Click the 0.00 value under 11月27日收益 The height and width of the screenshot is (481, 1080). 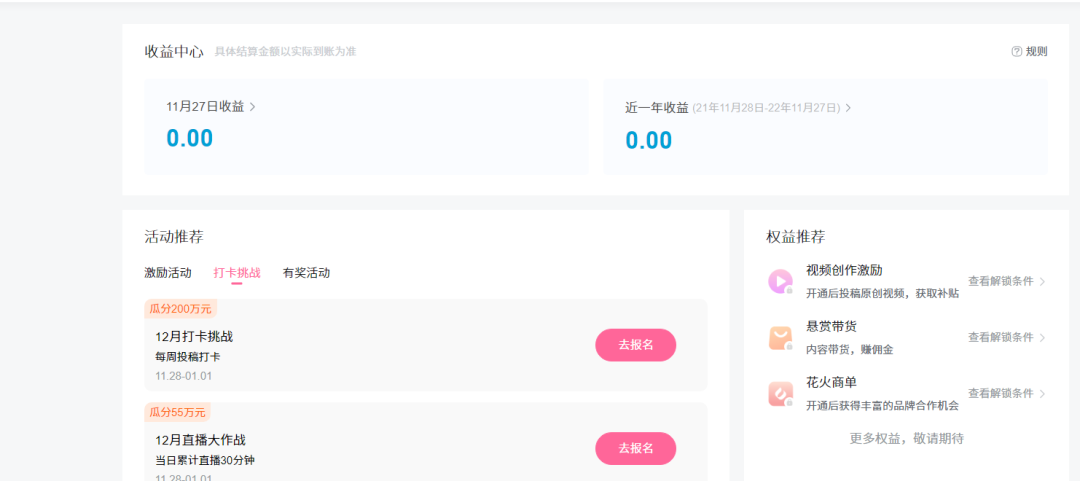pyautogui.click(x=190, y=138)
